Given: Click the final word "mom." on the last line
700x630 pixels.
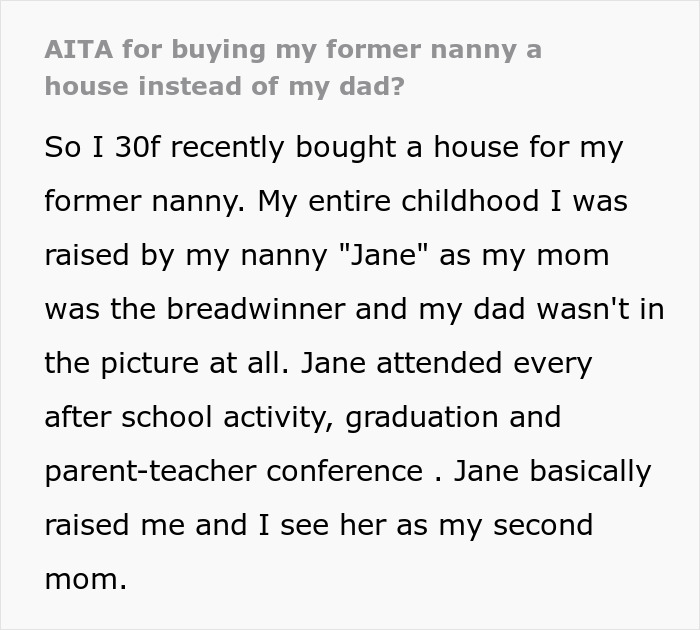Looking at the screenshot, I should pyautogui.click(x=86, y=579).
